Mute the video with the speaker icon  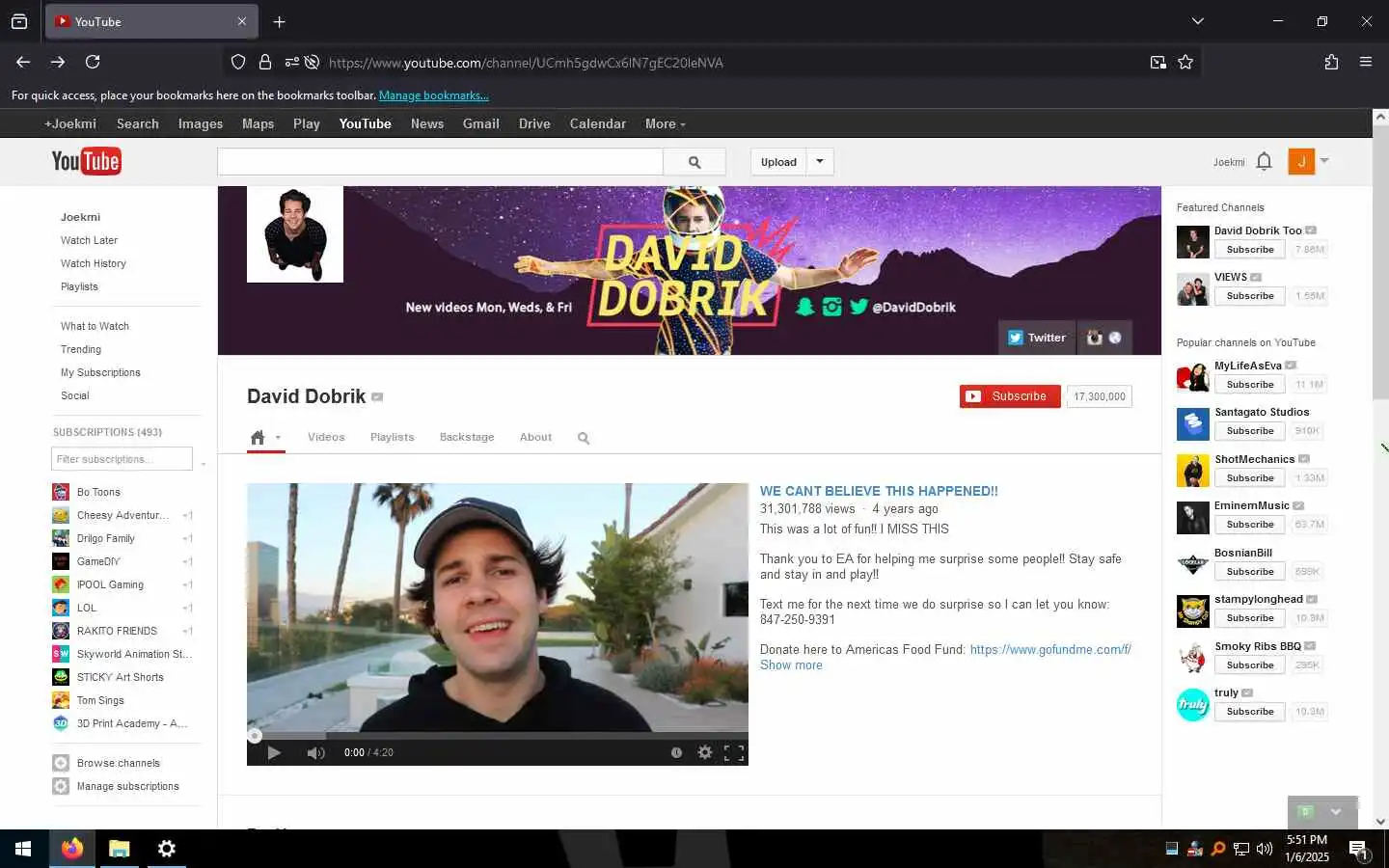[x=315, y=752]
